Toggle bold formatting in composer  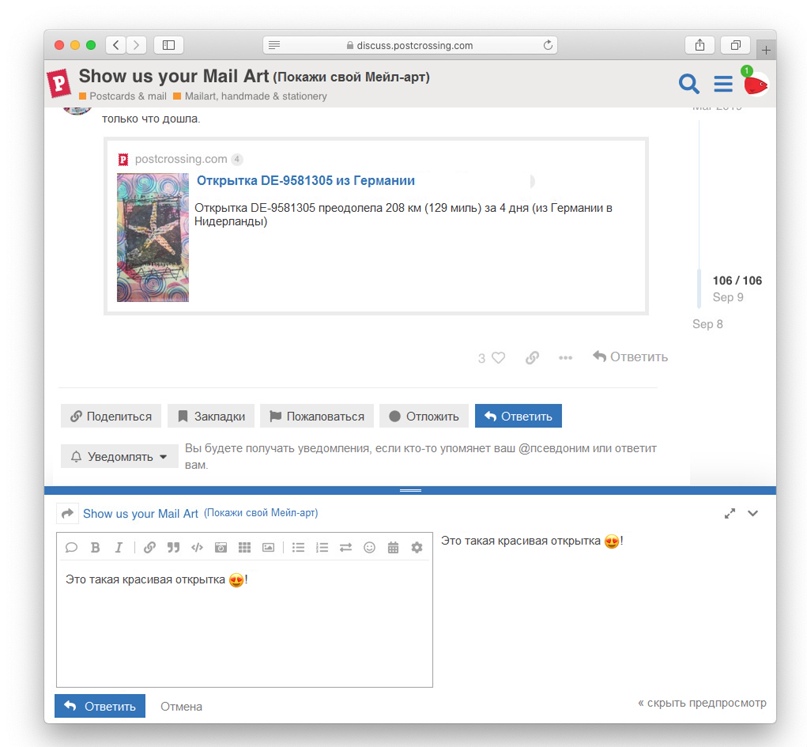click(95, 547)
